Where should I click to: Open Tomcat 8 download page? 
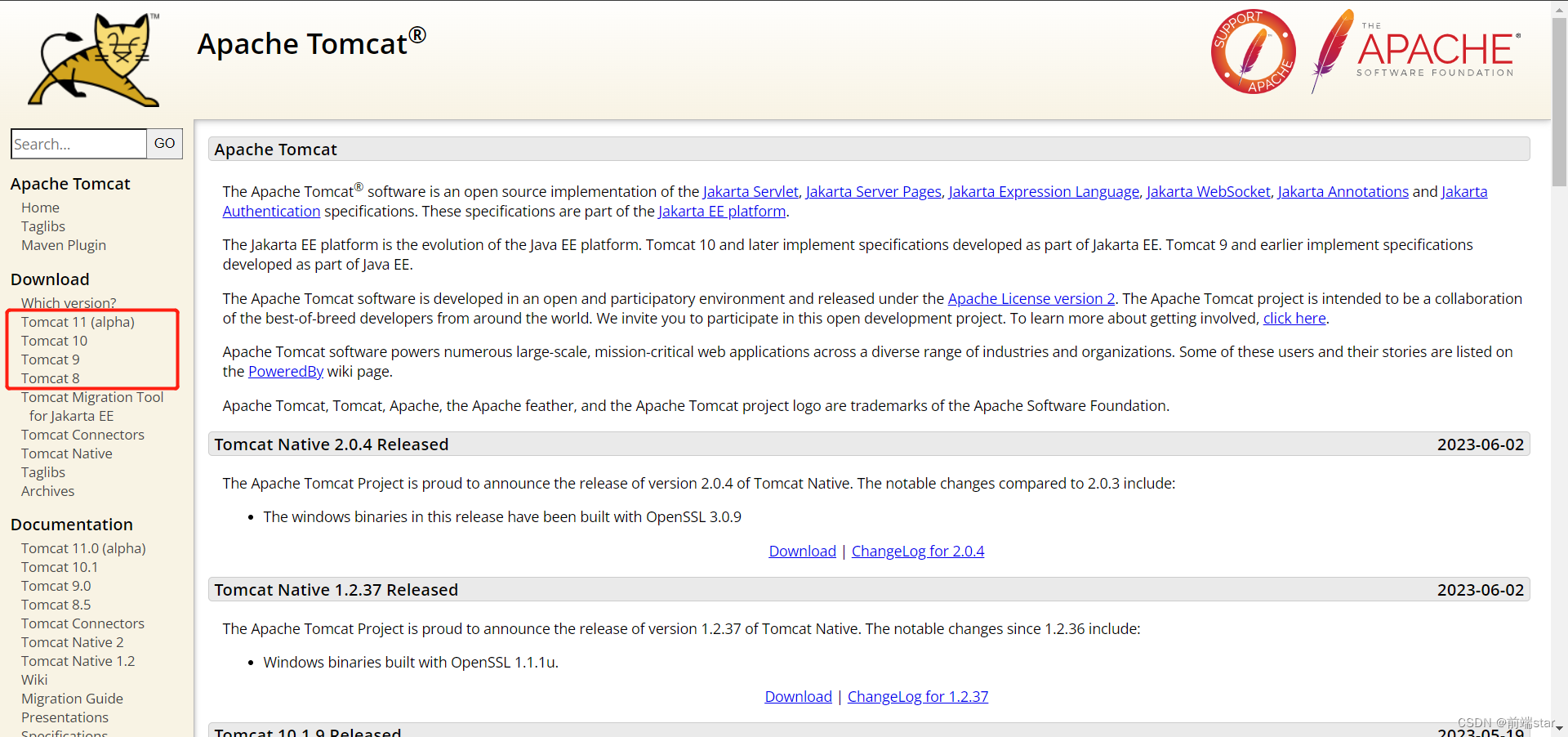(x=51, y=378)
